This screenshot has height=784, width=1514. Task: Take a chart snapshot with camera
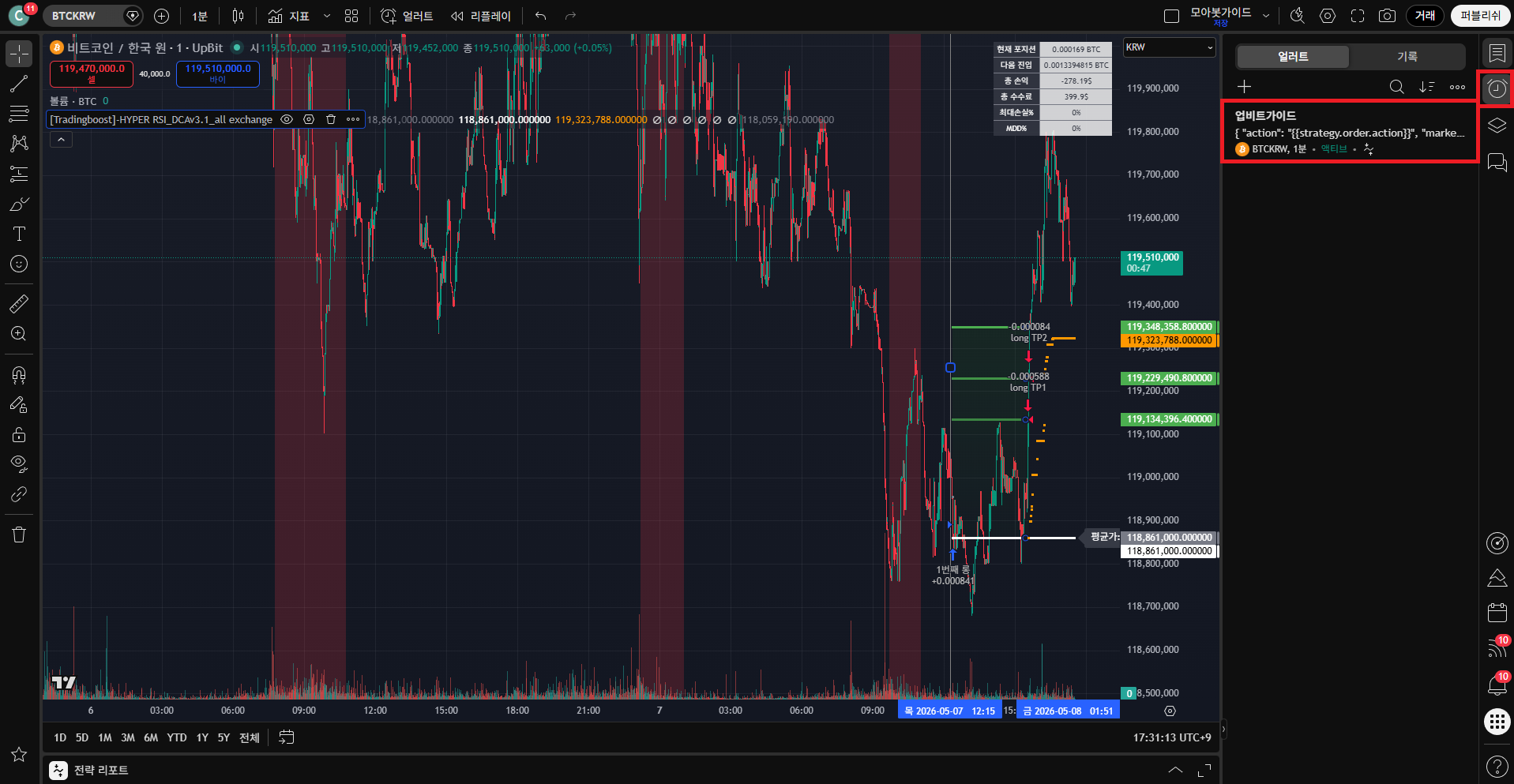1387,16
